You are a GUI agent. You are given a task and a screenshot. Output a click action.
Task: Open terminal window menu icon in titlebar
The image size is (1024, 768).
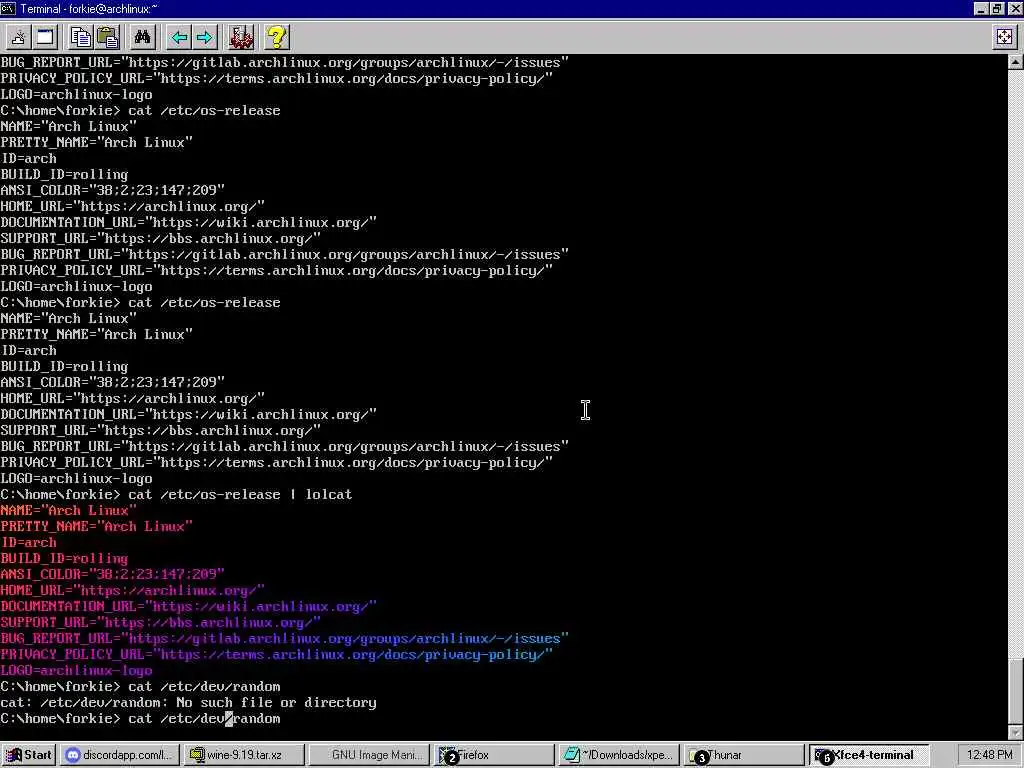pyautogui.click(x=8, y=8)
